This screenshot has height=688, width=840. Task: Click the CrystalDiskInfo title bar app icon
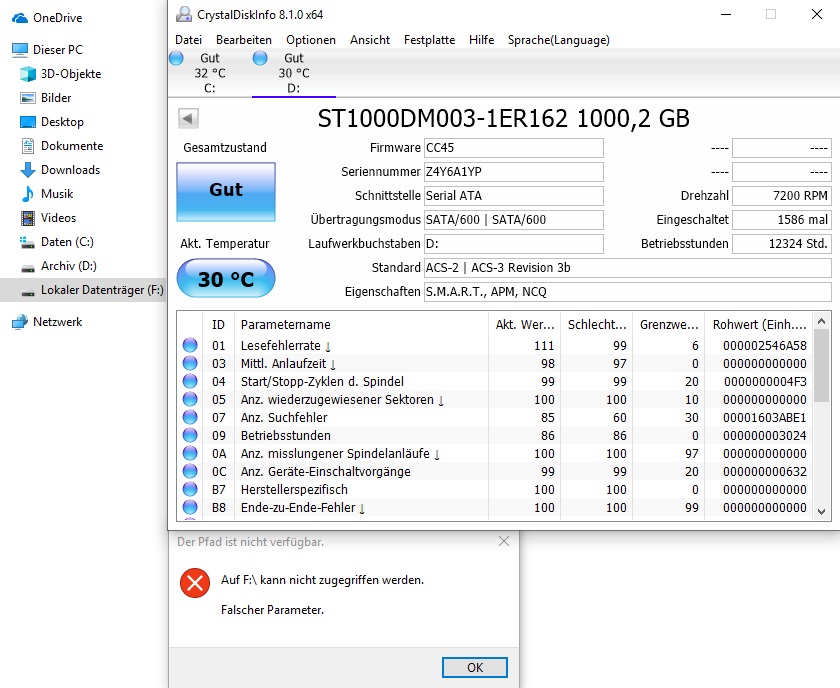(x=184, y=14)
